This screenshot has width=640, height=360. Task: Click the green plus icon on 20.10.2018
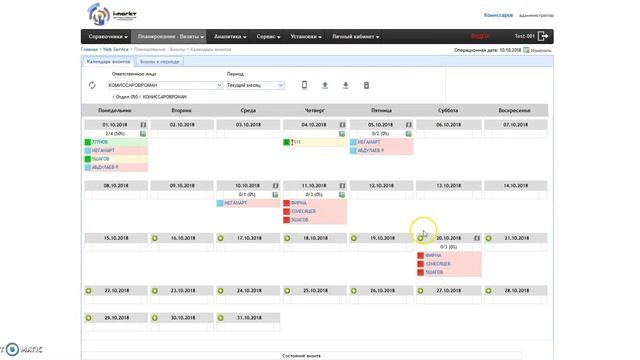[x=420, y=238]
